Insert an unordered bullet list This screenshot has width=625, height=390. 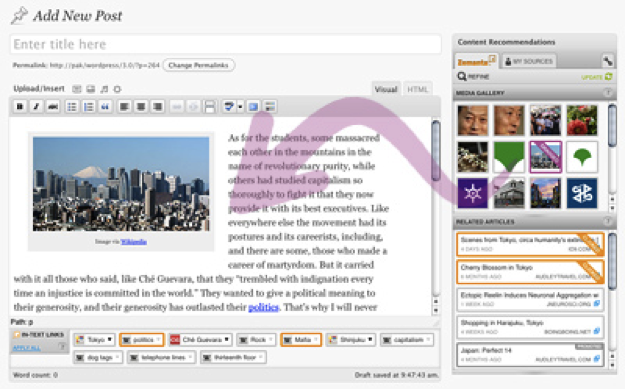tap(72, 106)
